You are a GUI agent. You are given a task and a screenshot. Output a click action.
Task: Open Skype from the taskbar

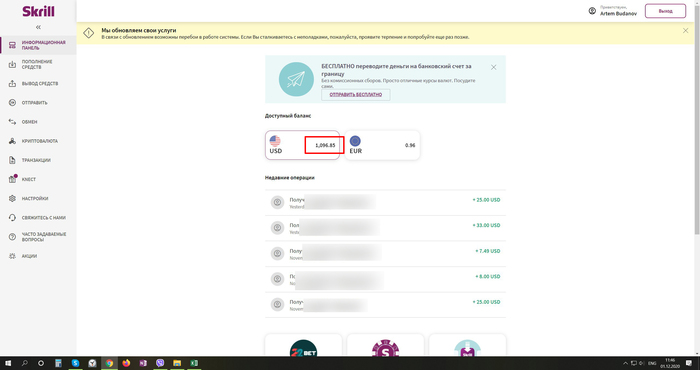tap(75, 363)
